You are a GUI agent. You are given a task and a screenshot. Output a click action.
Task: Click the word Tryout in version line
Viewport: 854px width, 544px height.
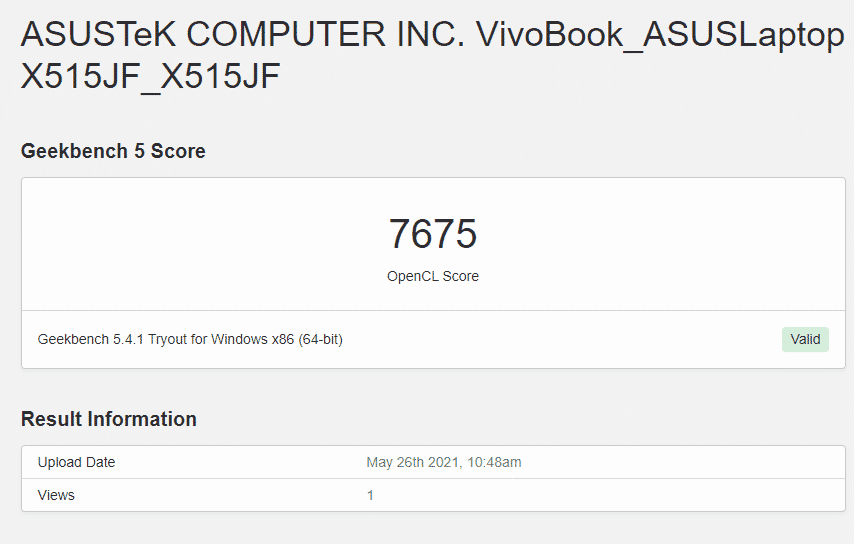165,339
